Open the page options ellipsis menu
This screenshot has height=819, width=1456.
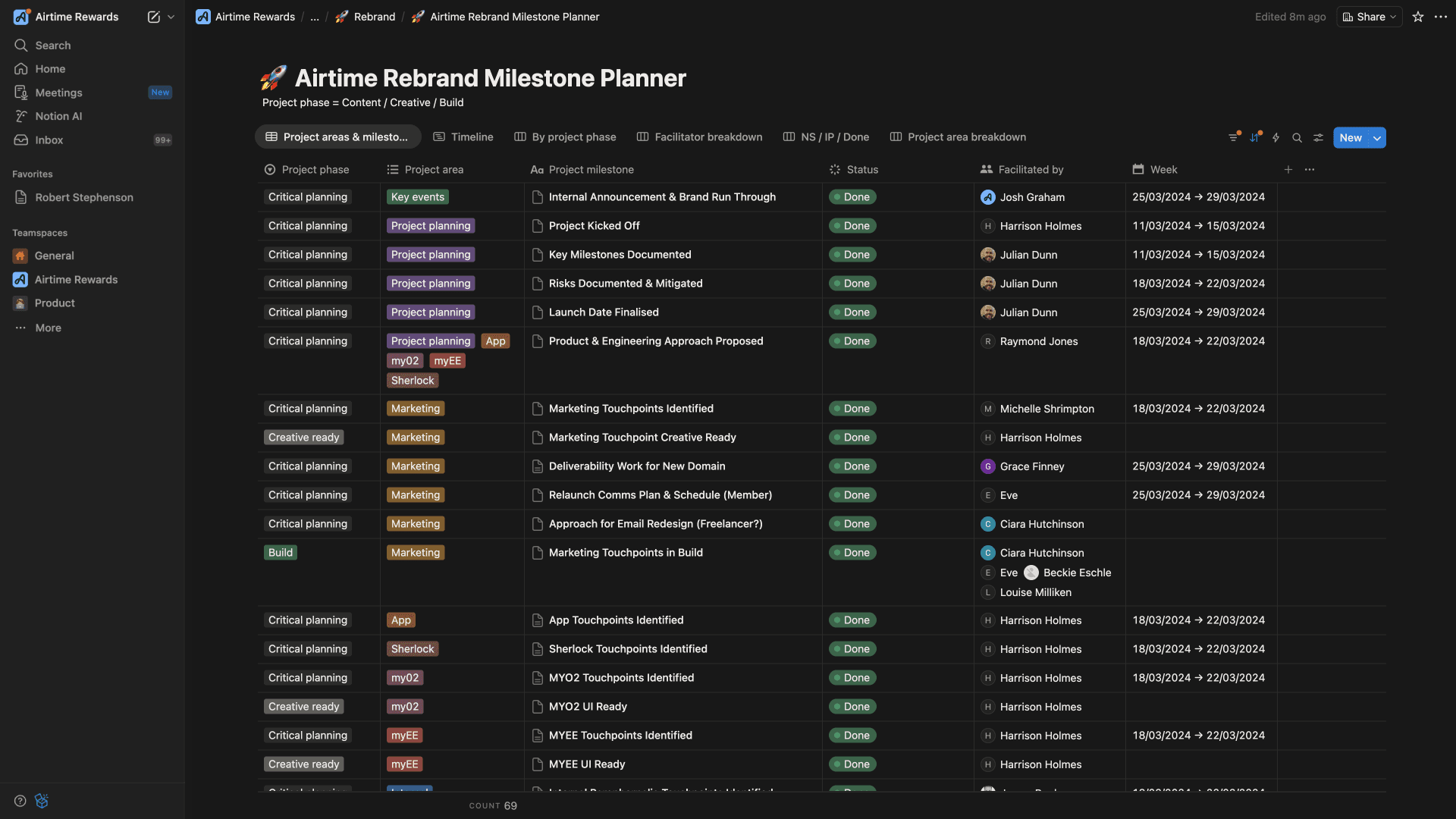click(x=1440, y=17)
